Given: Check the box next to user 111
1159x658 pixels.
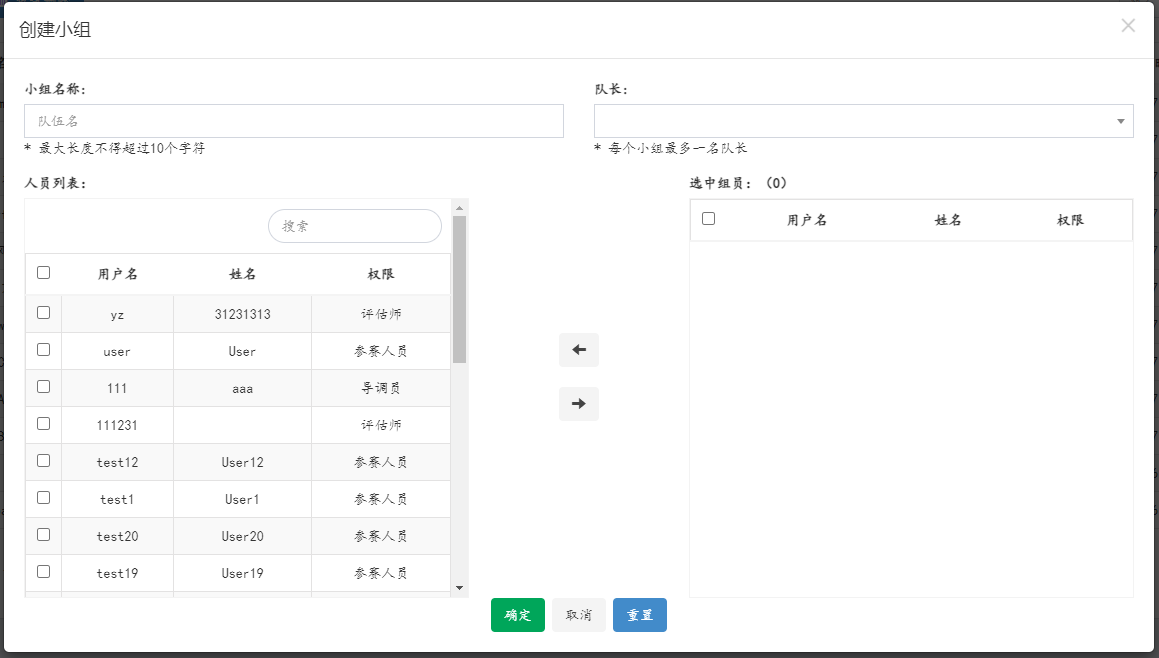Looking at the screenshot, I should click(x=43, y=387).
